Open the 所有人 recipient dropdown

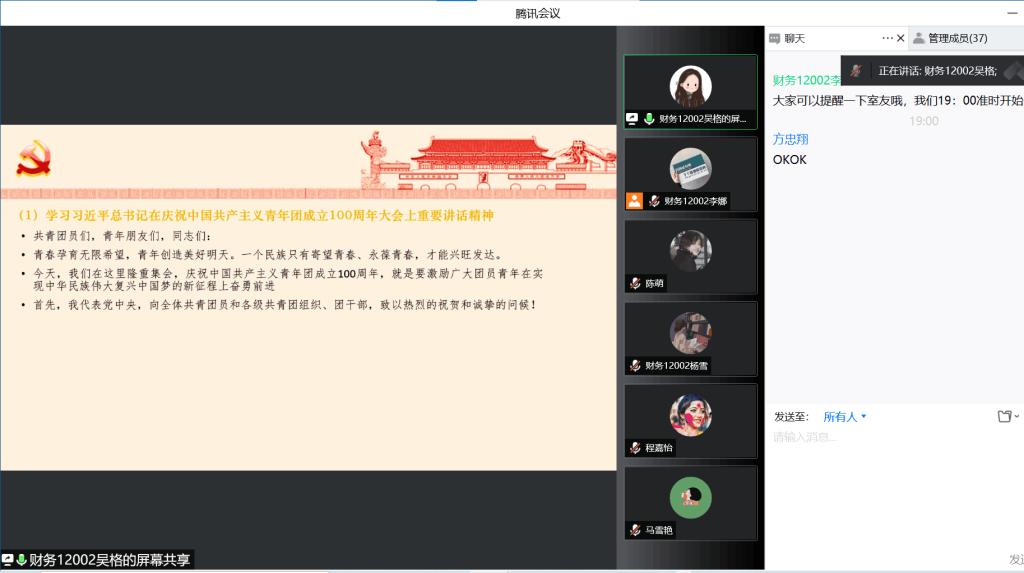coord(844,417)
